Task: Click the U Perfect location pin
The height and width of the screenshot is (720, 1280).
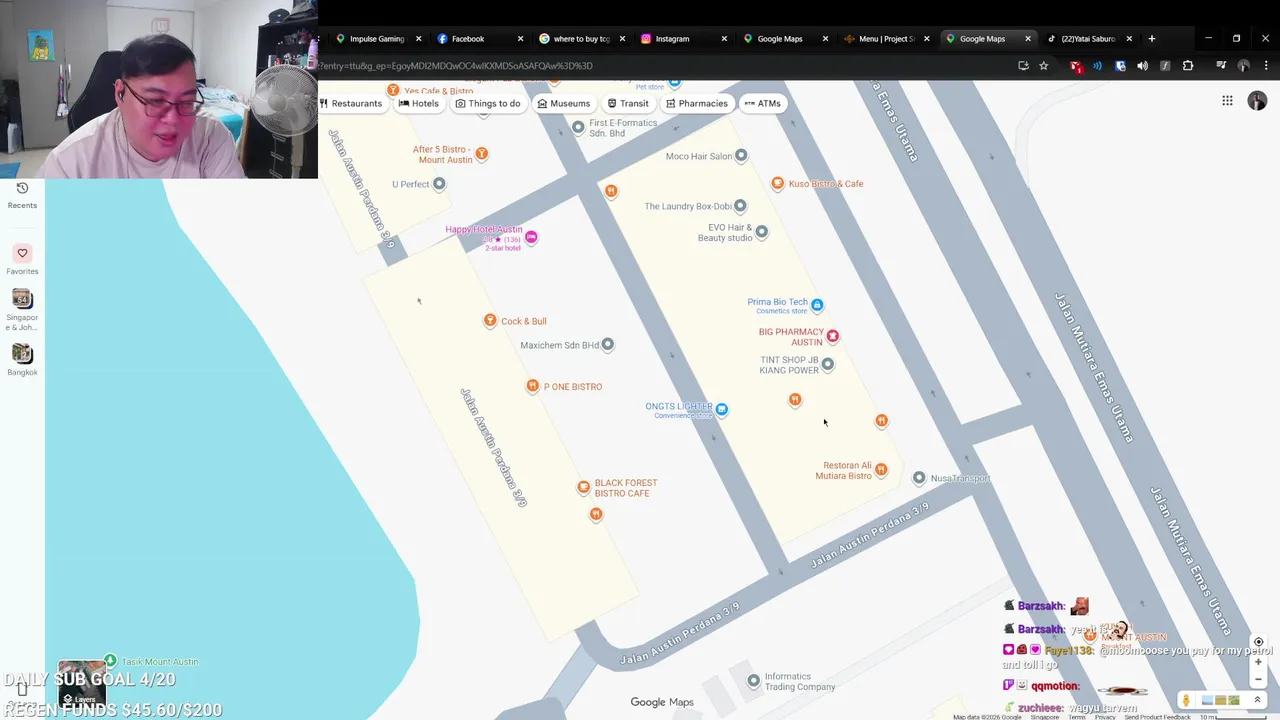Action: 439,184
